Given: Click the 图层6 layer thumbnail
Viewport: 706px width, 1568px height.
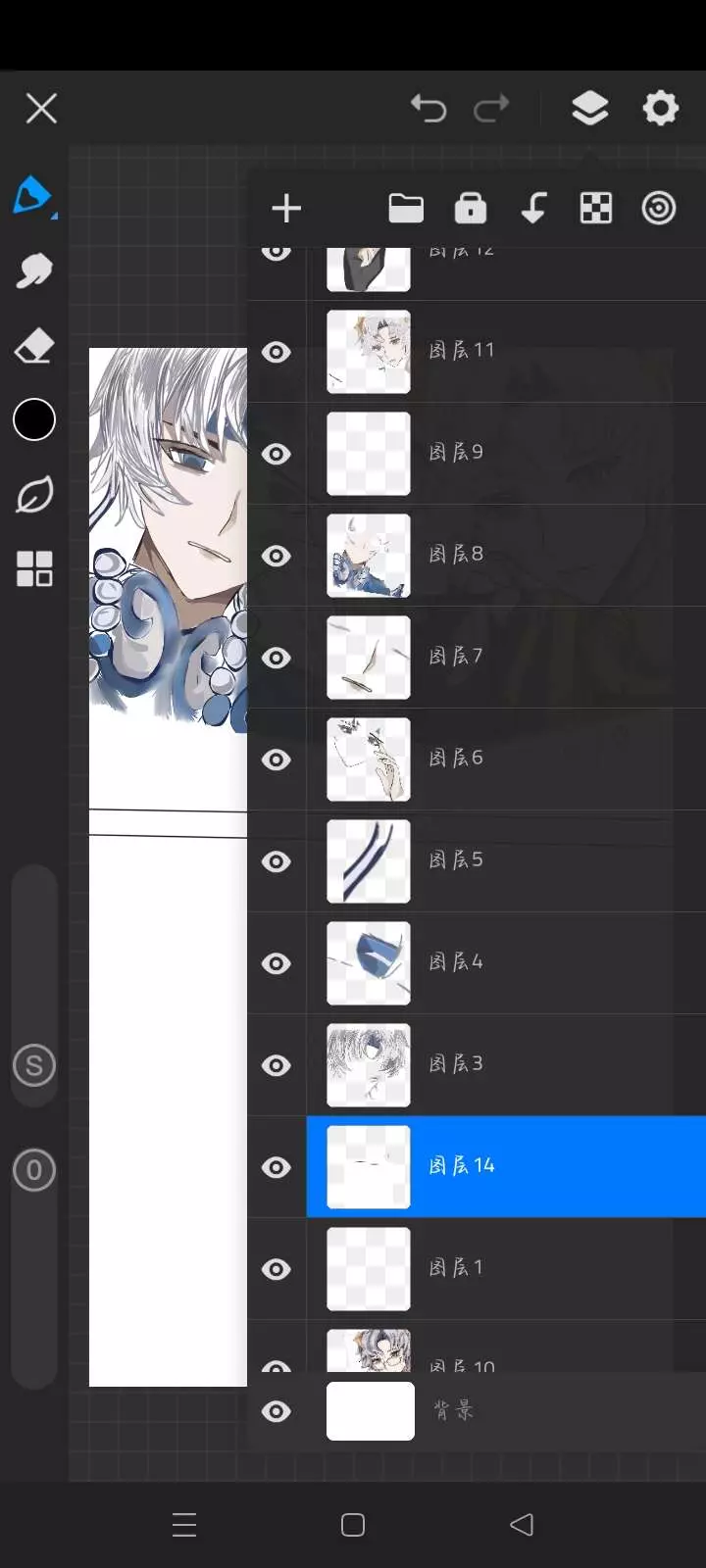Looking at the screenshot, I should (x=369, y=759).
